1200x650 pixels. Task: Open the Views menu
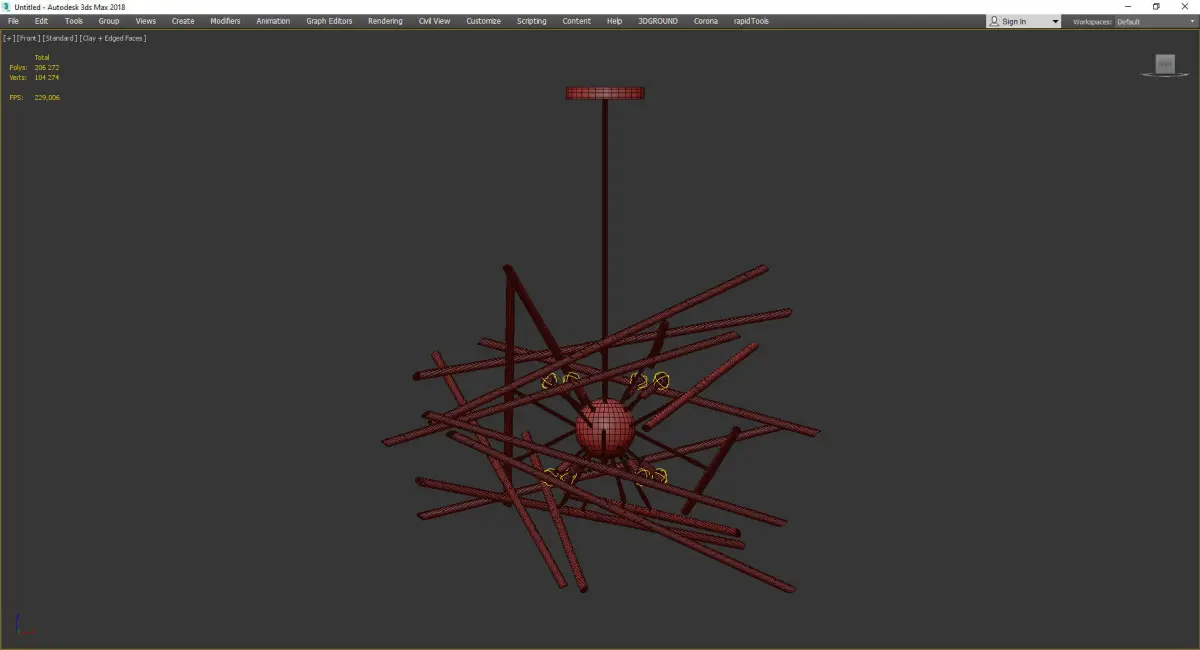(x=146, y=21)
